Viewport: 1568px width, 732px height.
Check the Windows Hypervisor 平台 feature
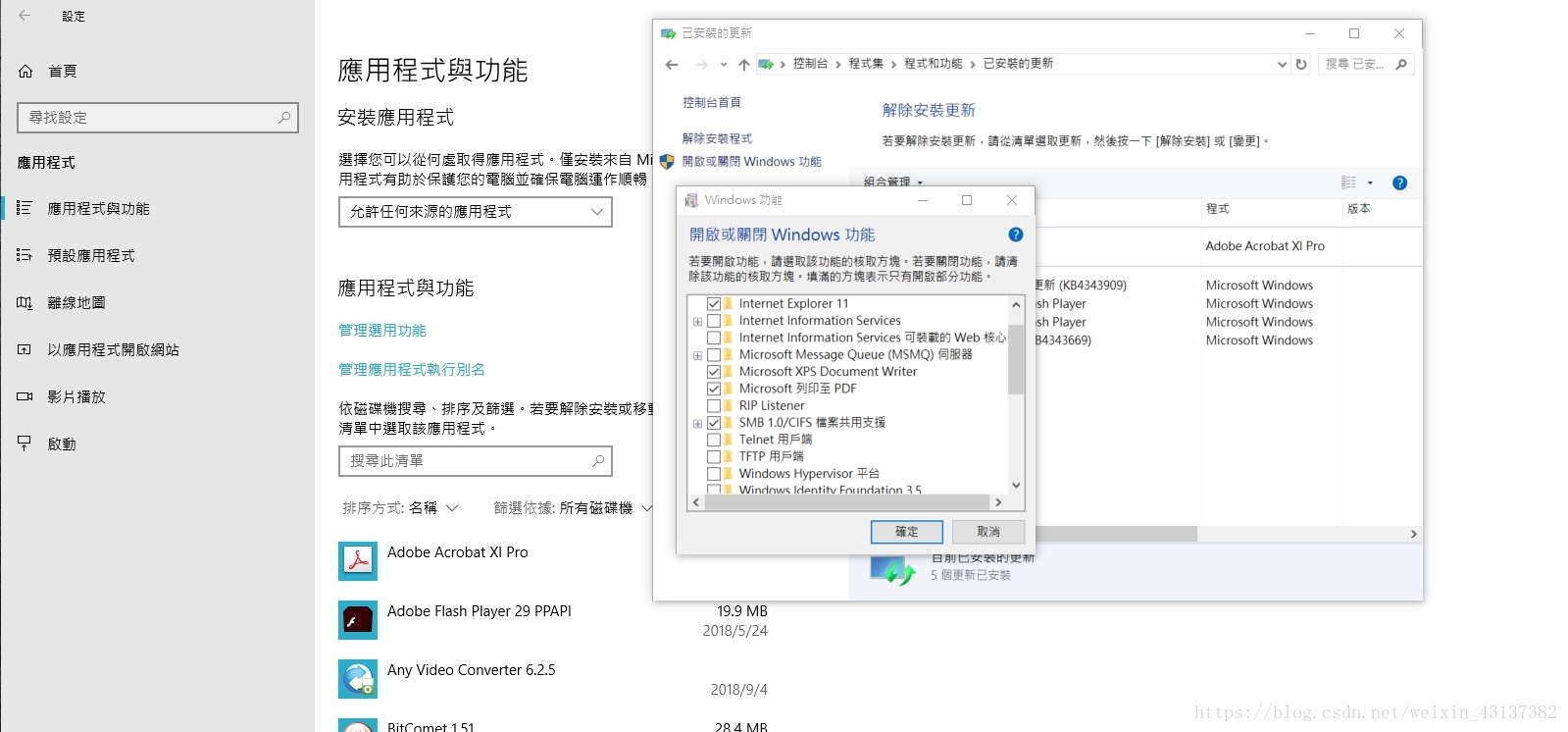(x=714, y=474)
